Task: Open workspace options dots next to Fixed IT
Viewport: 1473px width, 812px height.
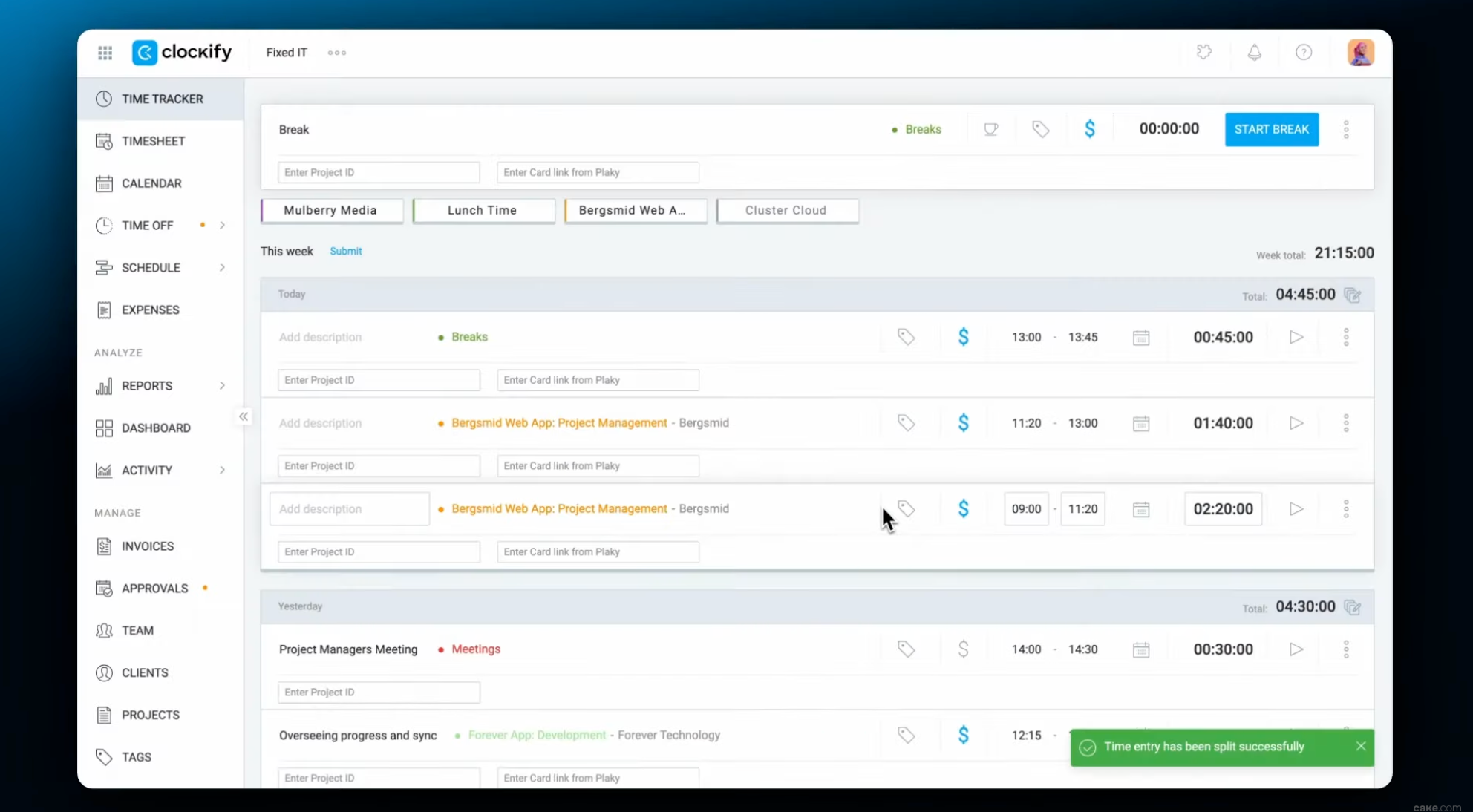Action: click(x=337, y=53)
